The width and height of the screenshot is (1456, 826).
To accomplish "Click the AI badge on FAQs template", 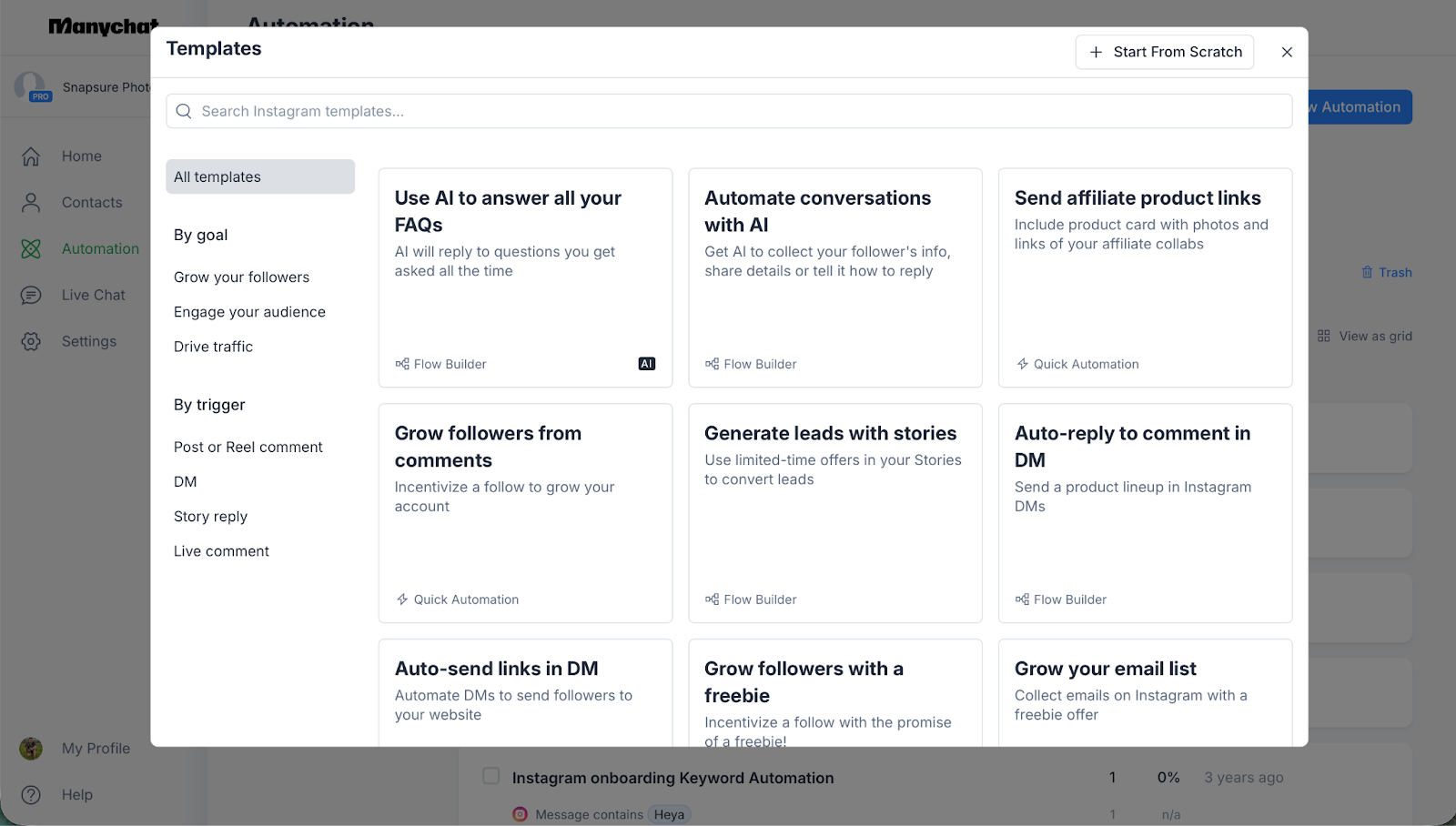I will 647,364.
